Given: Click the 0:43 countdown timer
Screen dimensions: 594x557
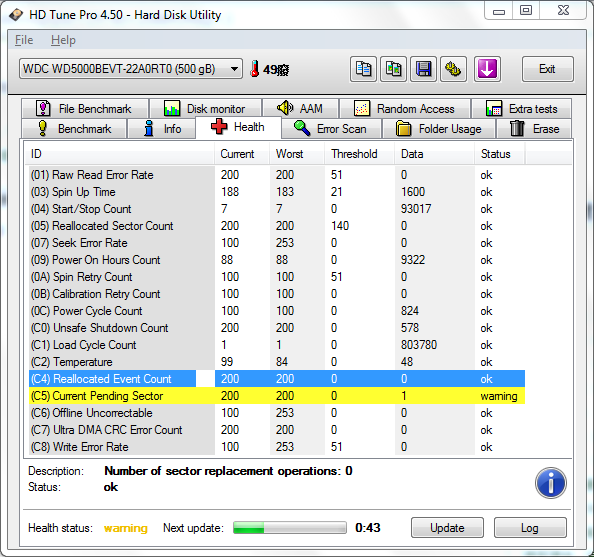Looking at the screenshot, I should (367, 527).
